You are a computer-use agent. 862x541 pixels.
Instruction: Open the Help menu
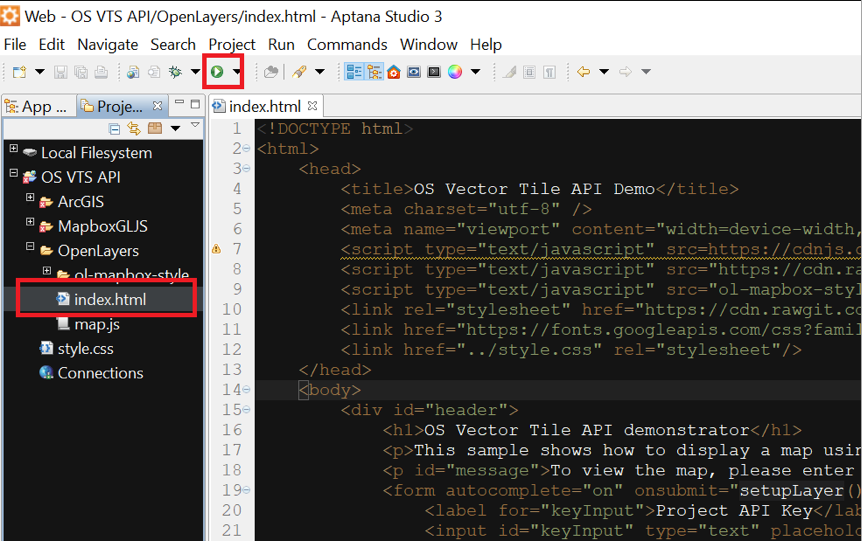pos(486,45)
